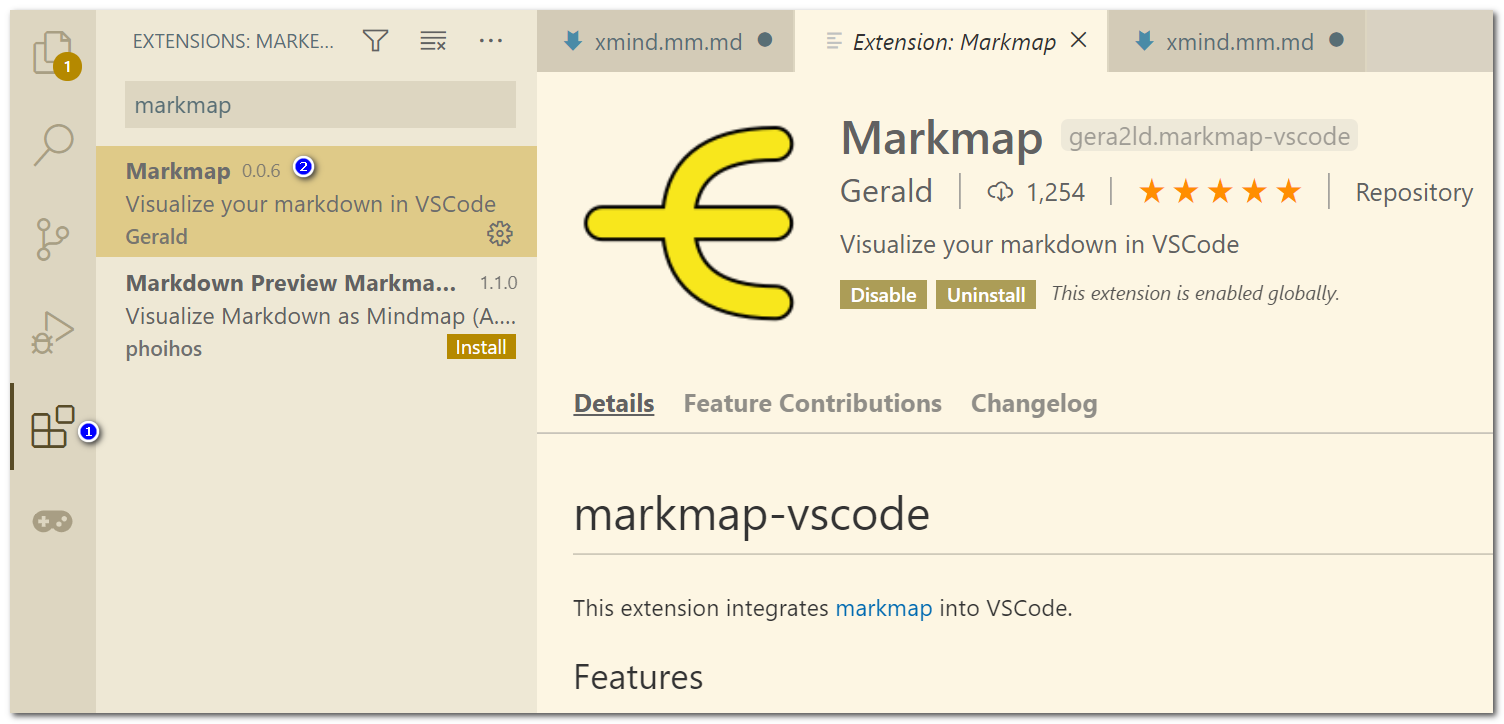Click the yellow Markmap extension logo

689,223
